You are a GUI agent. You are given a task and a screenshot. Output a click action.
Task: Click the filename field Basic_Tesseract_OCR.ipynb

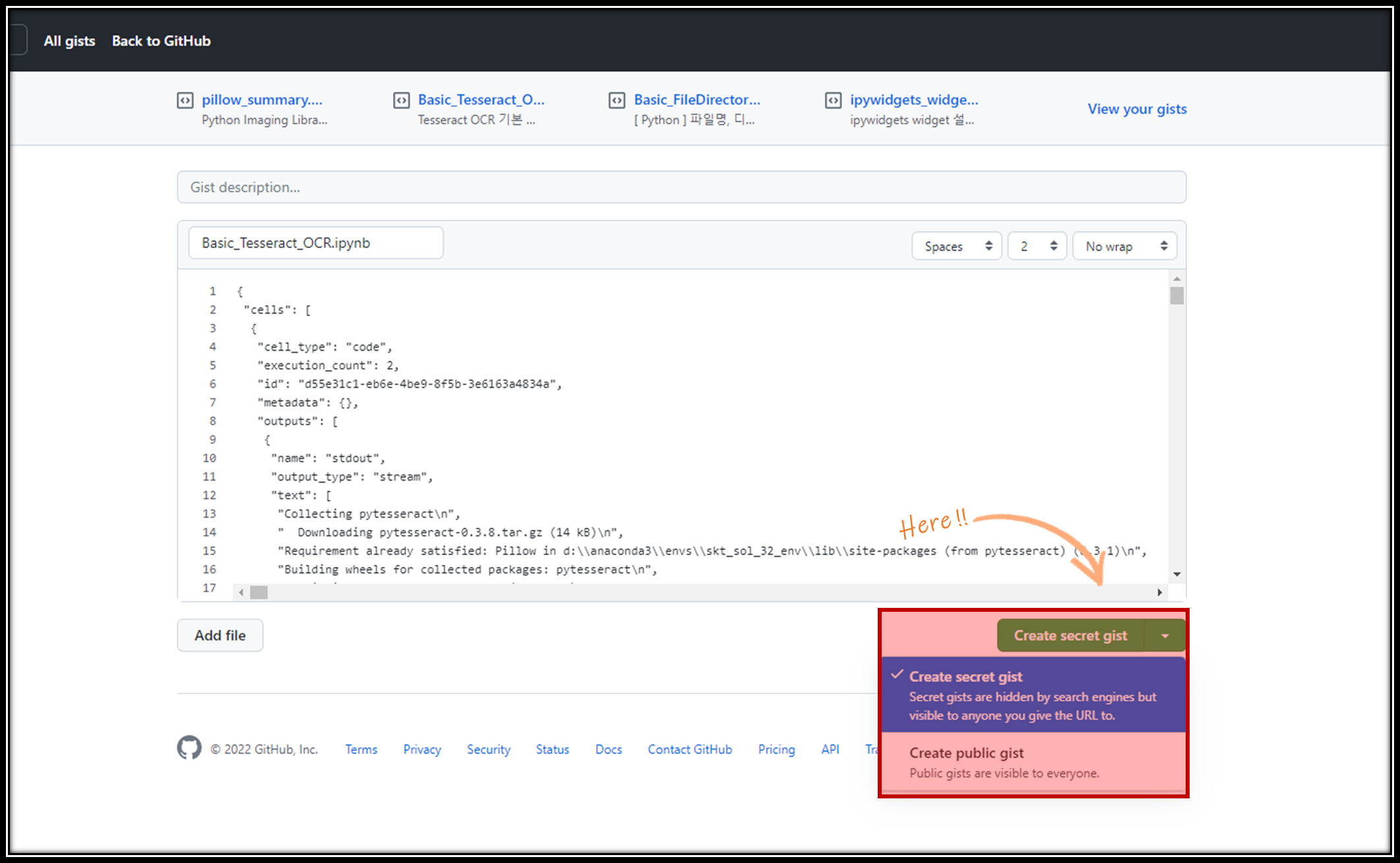316,243
